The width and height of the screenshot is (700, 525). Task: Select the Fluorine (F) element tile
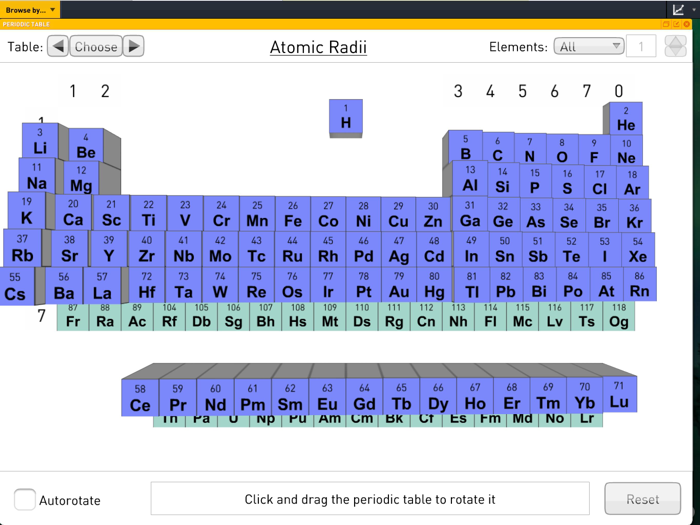(594, 150)
